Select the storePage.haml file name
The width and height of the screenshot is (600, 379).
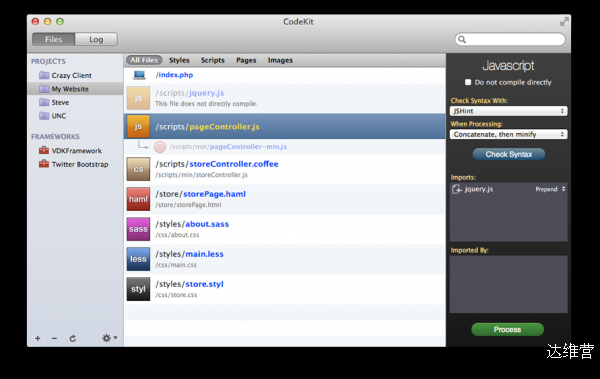(x=214, y=194)
